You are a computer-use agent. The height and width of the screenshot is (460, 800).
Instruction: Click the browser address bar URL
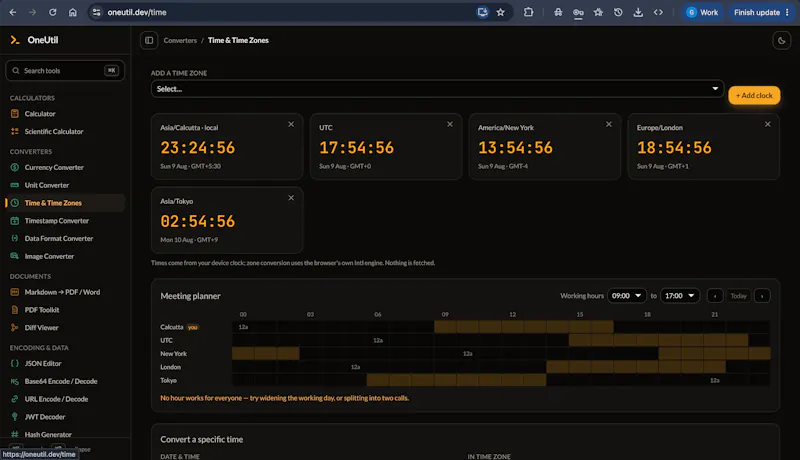(x=137, y=12)
